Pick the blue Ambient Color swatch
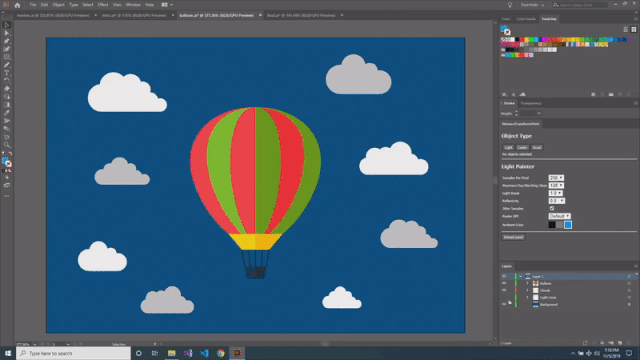Image resolution: width=640 pixels, height=360 pixels. 568,224
